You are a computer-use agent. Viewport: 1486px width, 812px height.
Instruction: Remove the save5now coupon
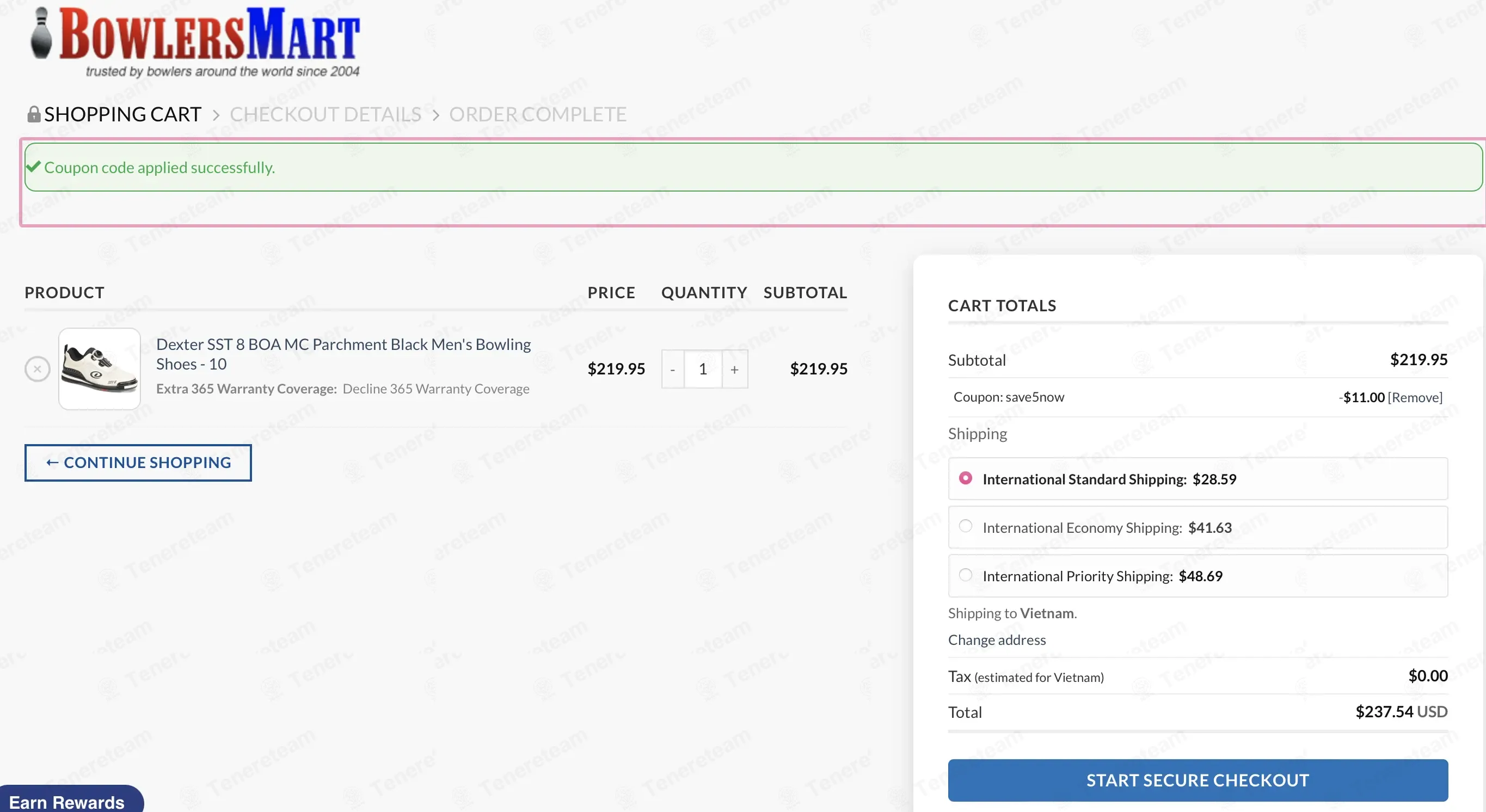point(1415,397)
